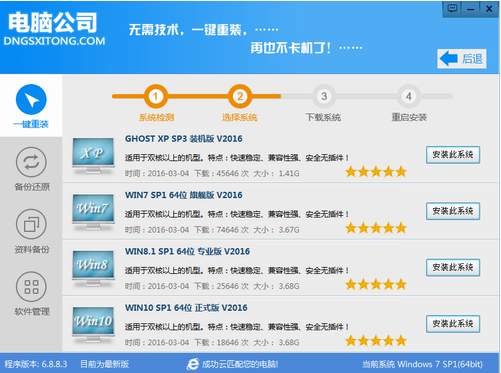Screen dimensions: 501x373
Task: Click the XP size value 1.41G
Action: click(289, 173)
